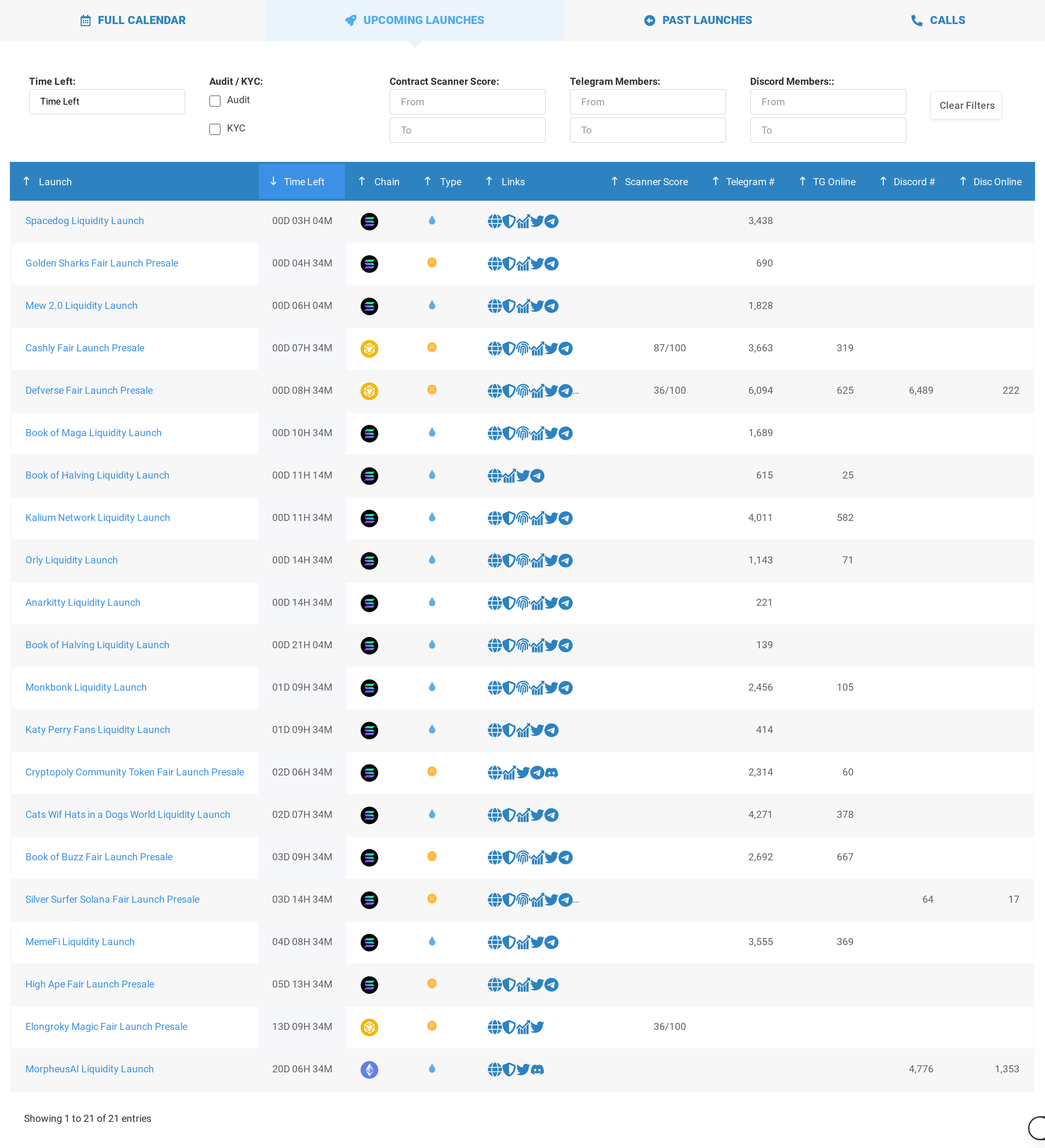
Task: Open Spacedog row website globe icon
Action: (x=494, y=221)
